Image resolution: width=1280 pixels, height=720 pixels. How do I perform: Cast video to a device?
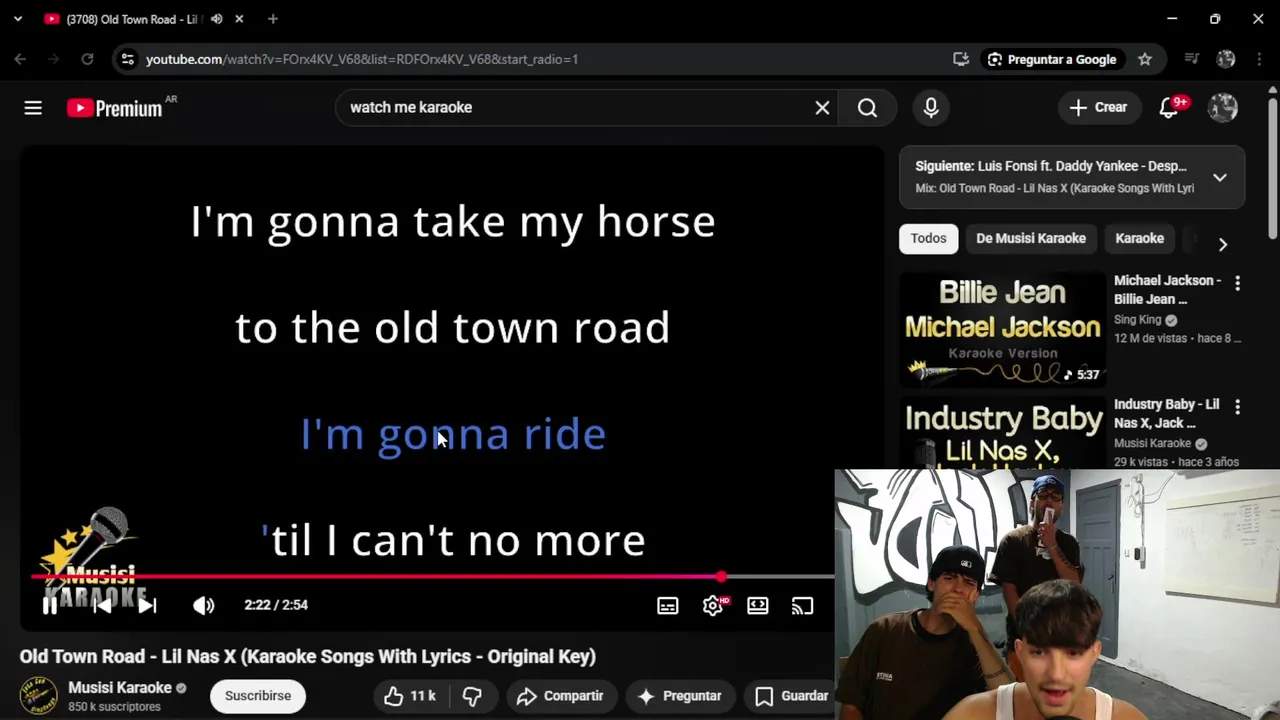tap(803, 605)
